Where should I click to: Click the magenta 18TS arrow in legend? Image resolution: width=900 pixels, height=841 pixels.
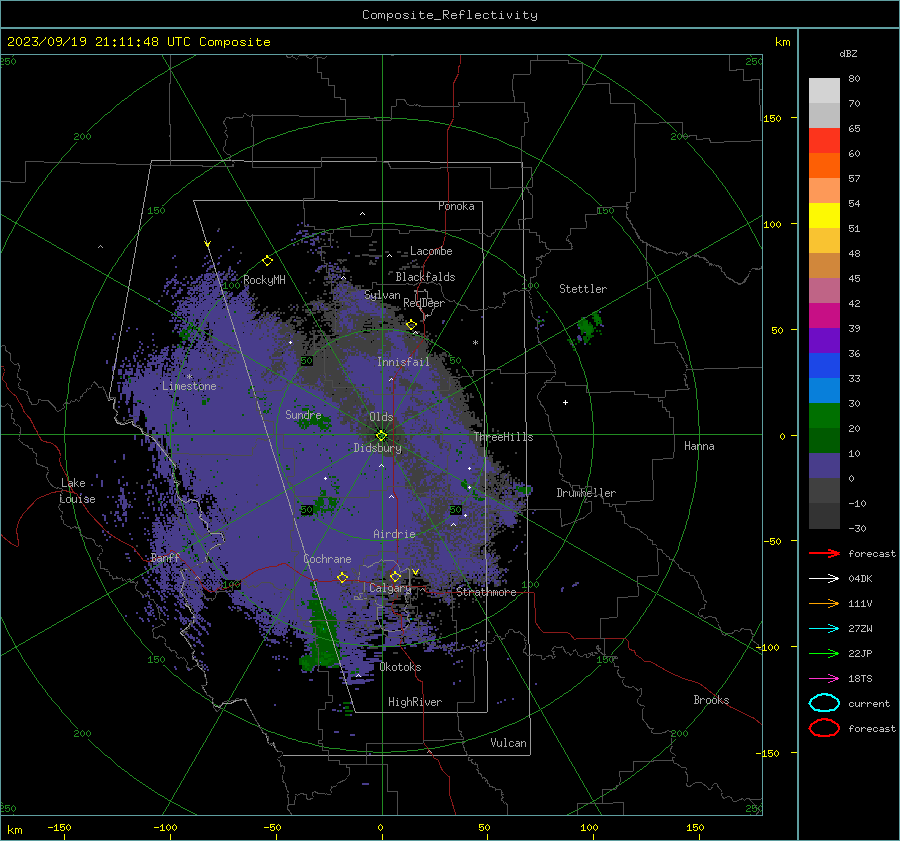pos(824,678)
